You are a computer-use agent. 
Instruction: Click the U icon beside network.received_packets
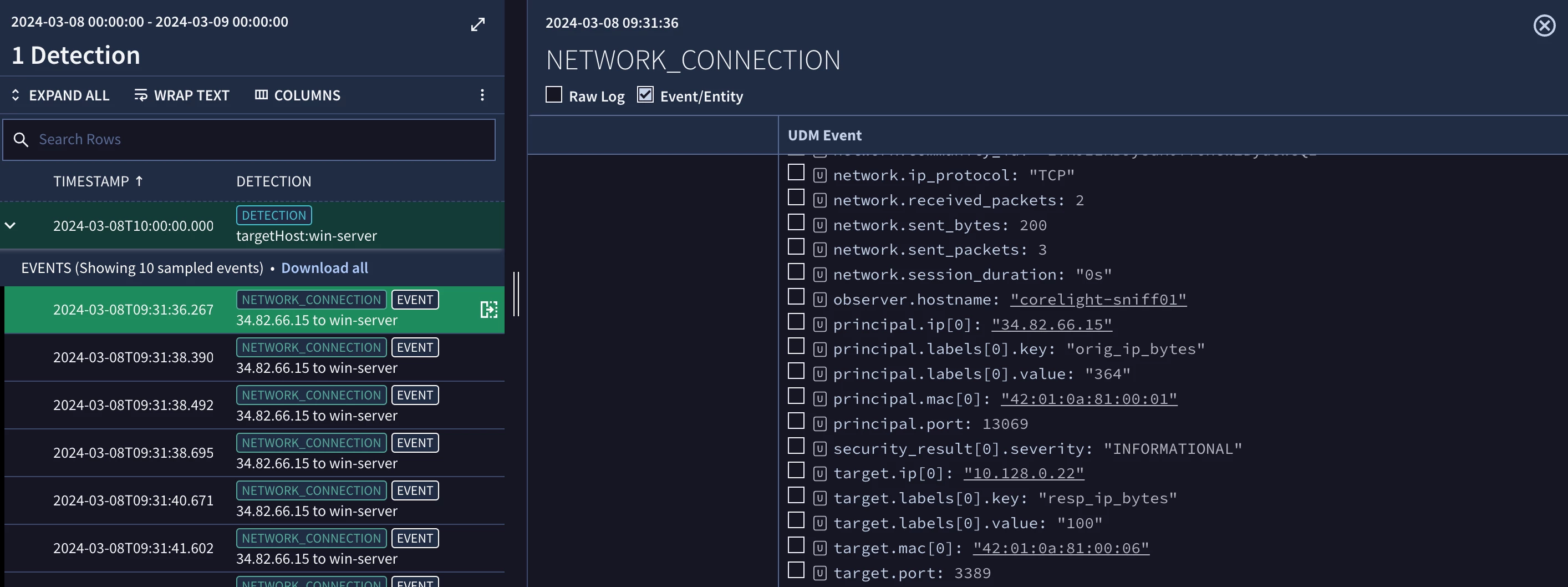tap(820, 200)
